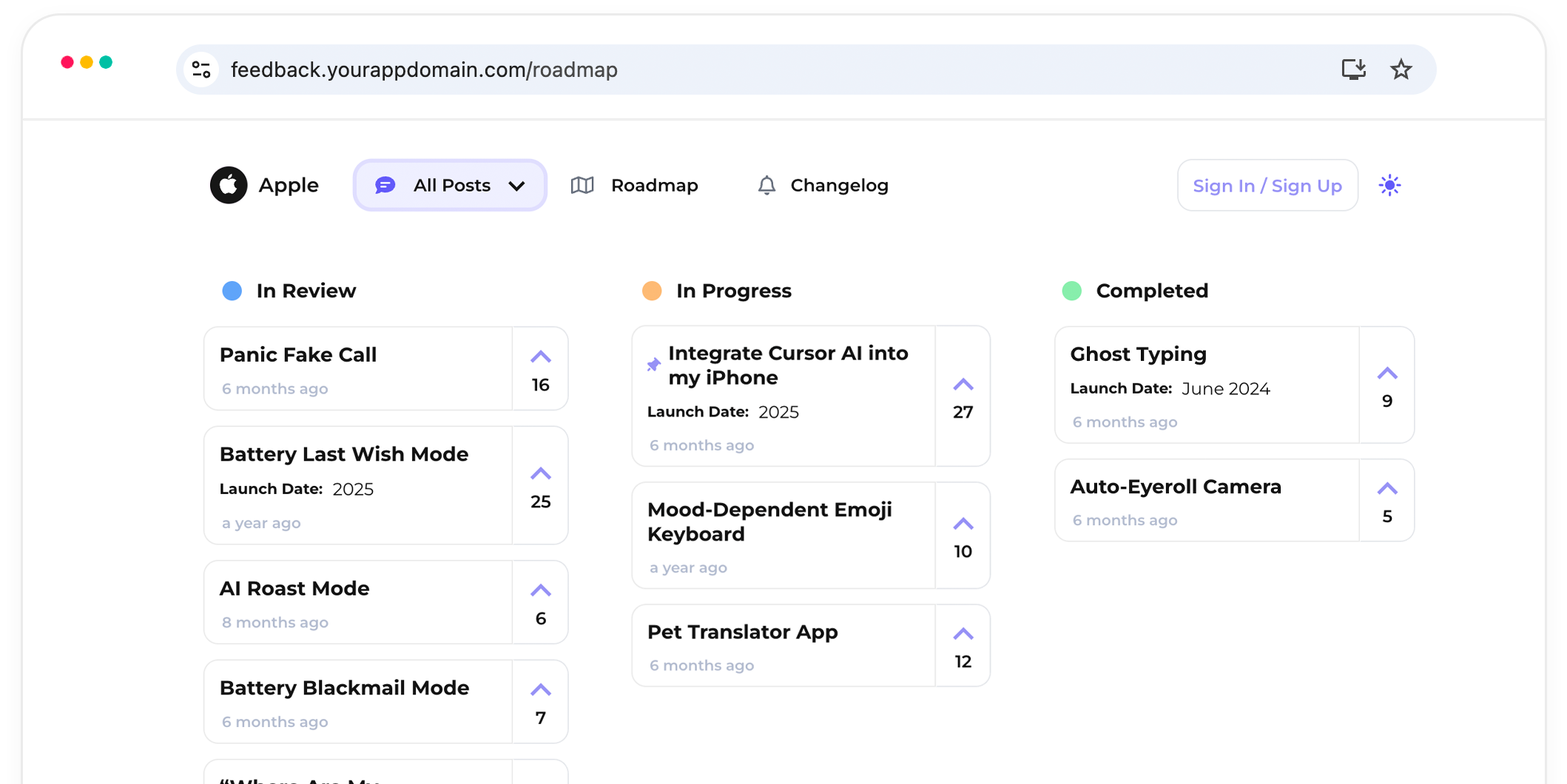The height and width of the screenshot is (784, 1567).
Task: Click the Sign In / Sign Up button
Action: [1267, 185]
